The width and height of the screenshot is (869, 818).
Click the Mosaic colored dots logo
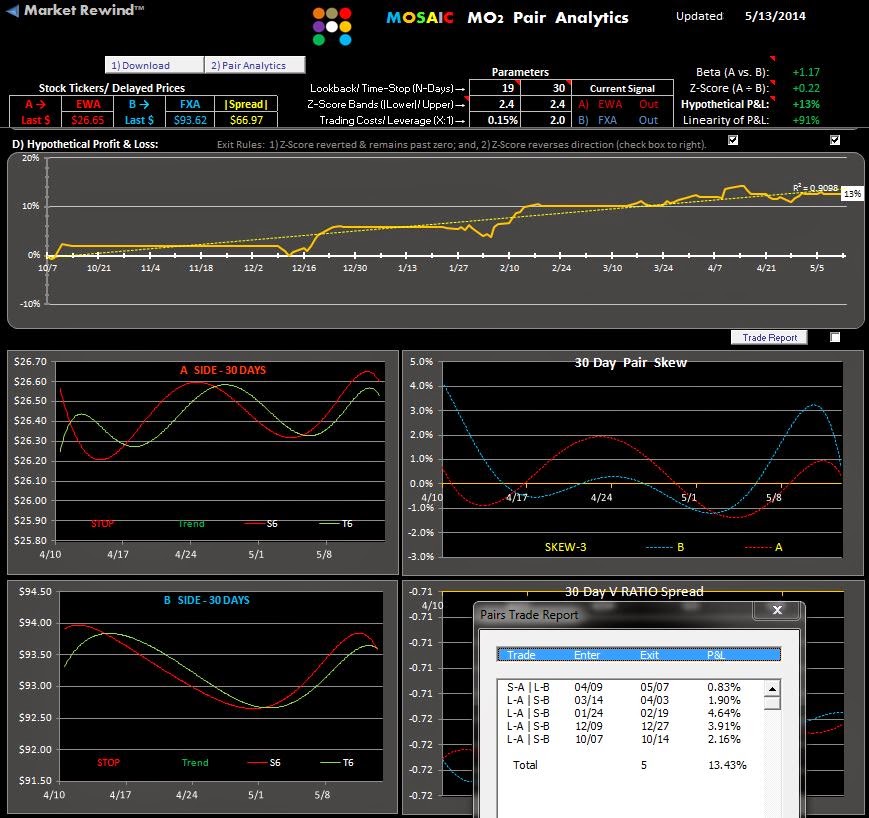coord(331,26)
